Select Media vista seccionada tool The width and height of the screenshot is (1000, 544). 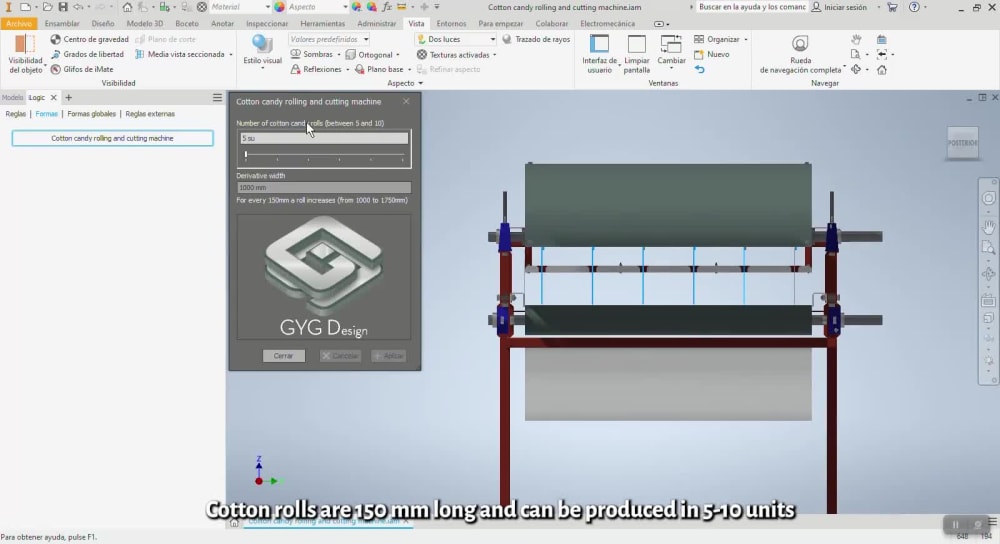point(179,54)
